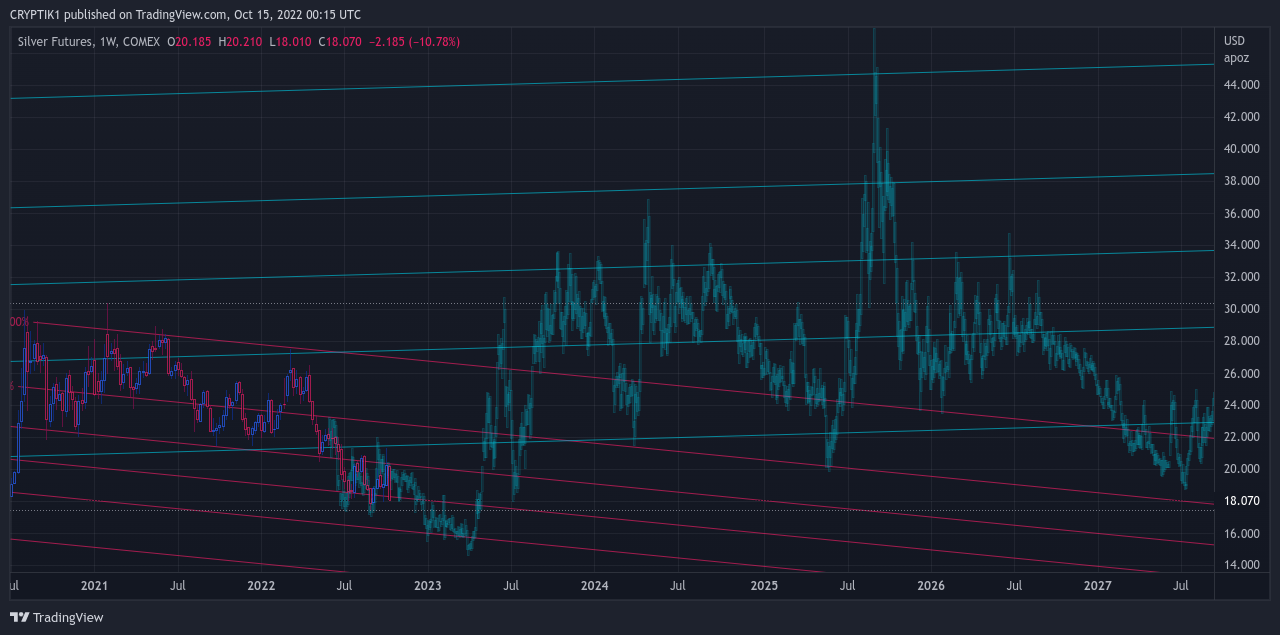Click the low value L18.010
1280x635 pixels.
[x=291, y=41]
